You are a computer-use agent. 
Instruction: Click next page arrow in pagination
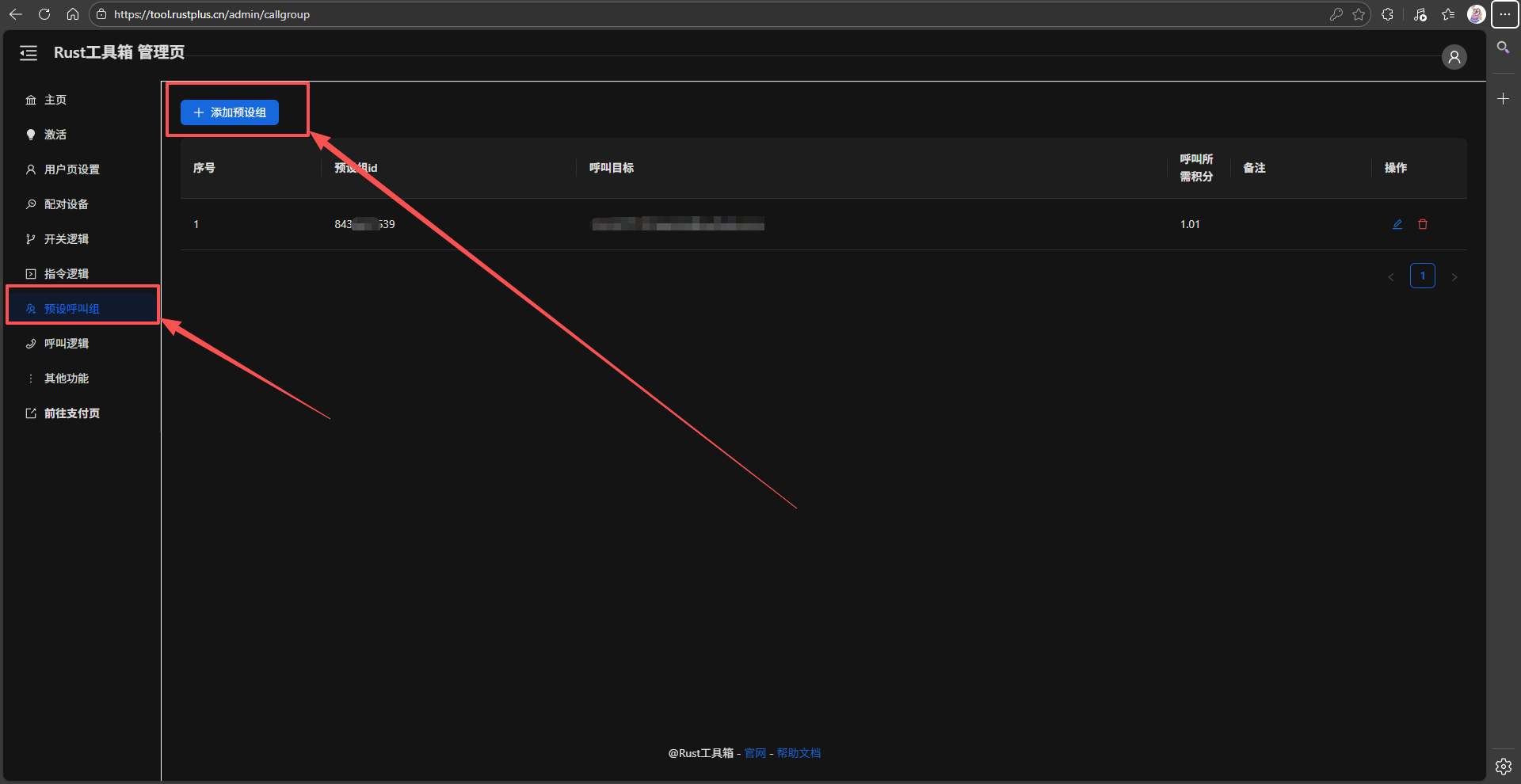1454,276
